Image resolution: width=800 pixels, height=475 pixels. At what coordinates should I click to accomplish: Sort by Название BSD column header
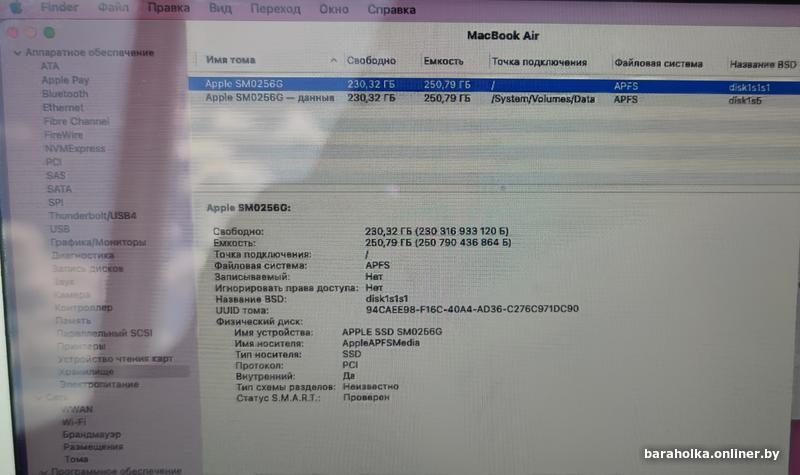763,64
